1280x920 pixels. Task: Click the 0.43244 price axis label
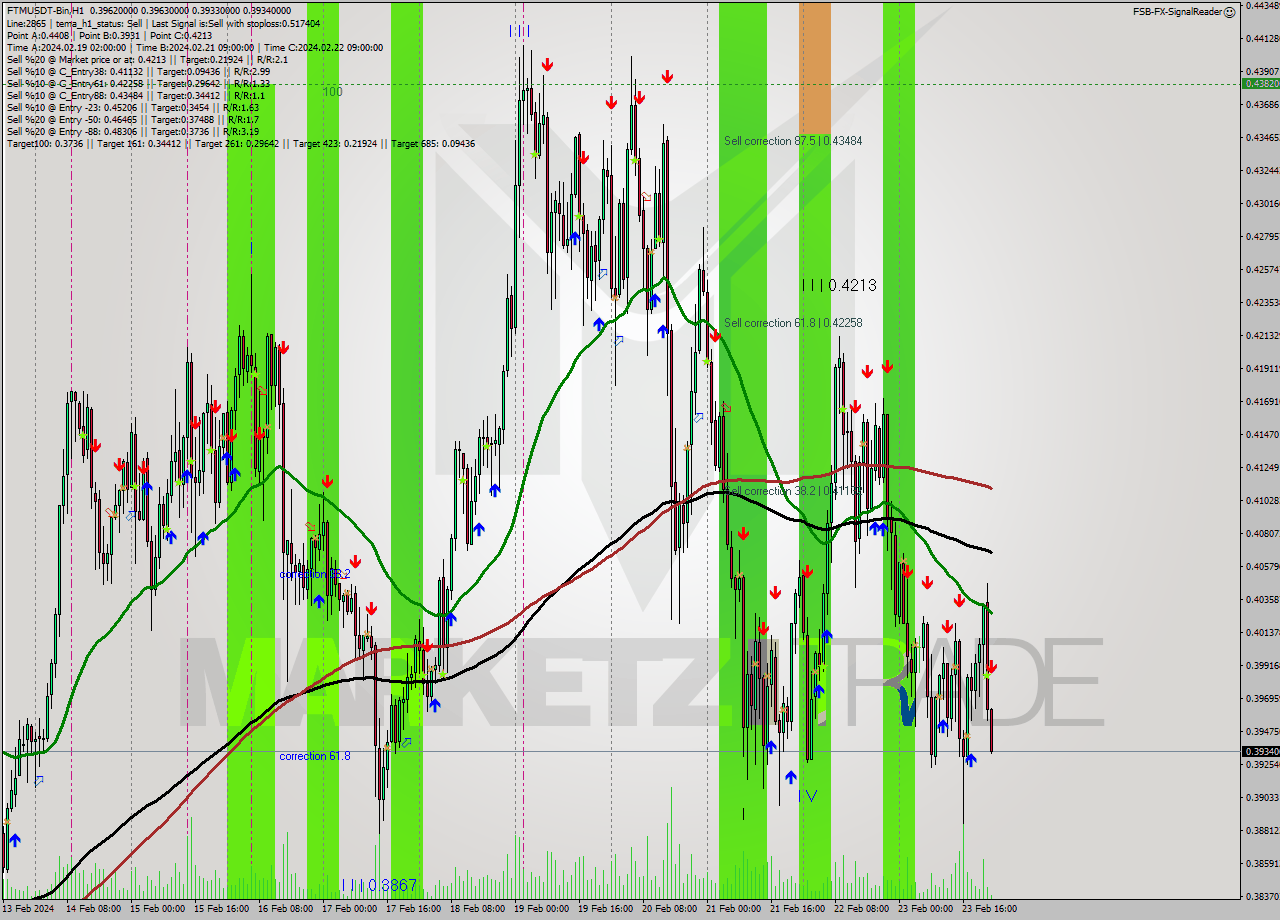[1262, 171]
